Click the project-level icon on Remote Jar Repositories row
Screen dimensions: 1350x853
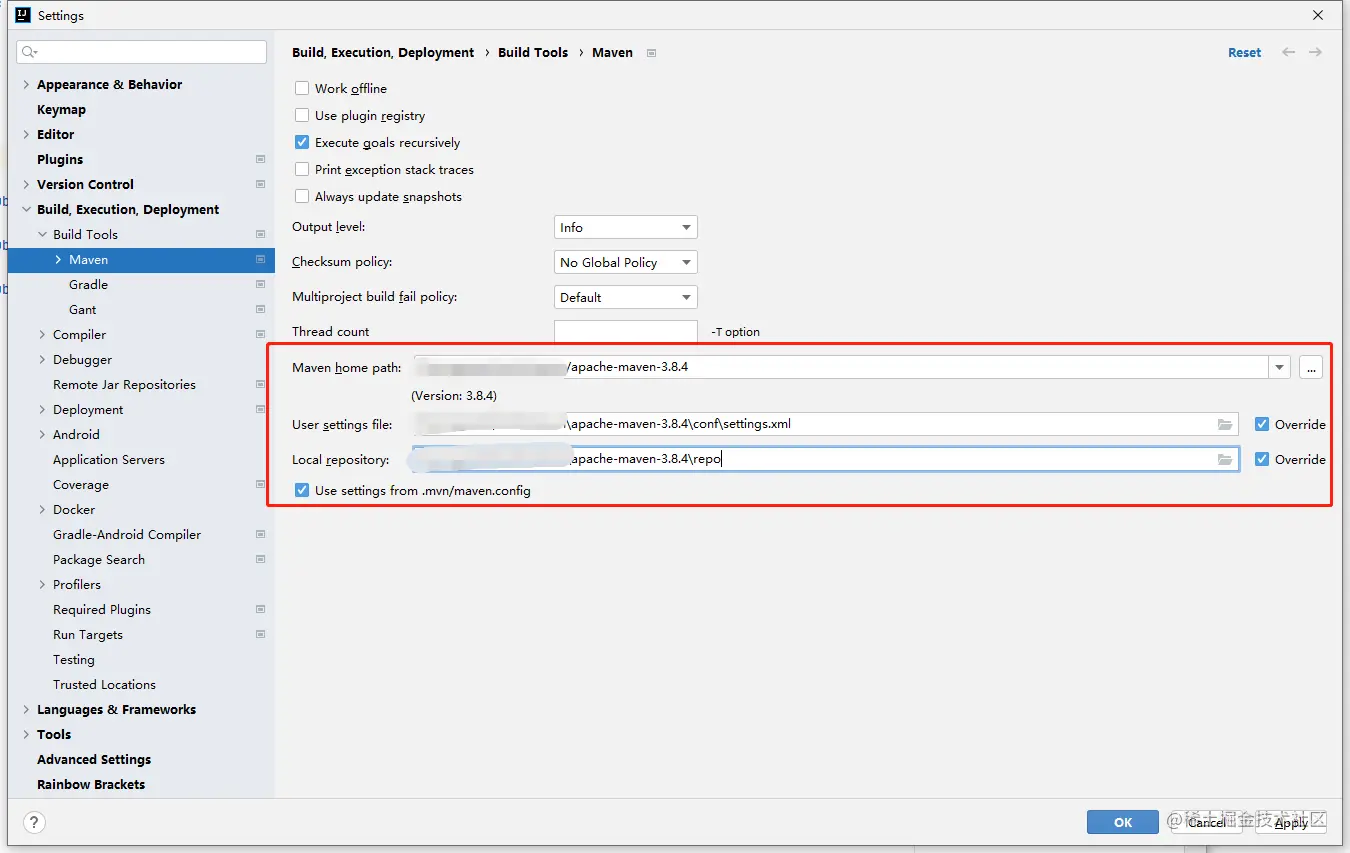click(260, 384)
